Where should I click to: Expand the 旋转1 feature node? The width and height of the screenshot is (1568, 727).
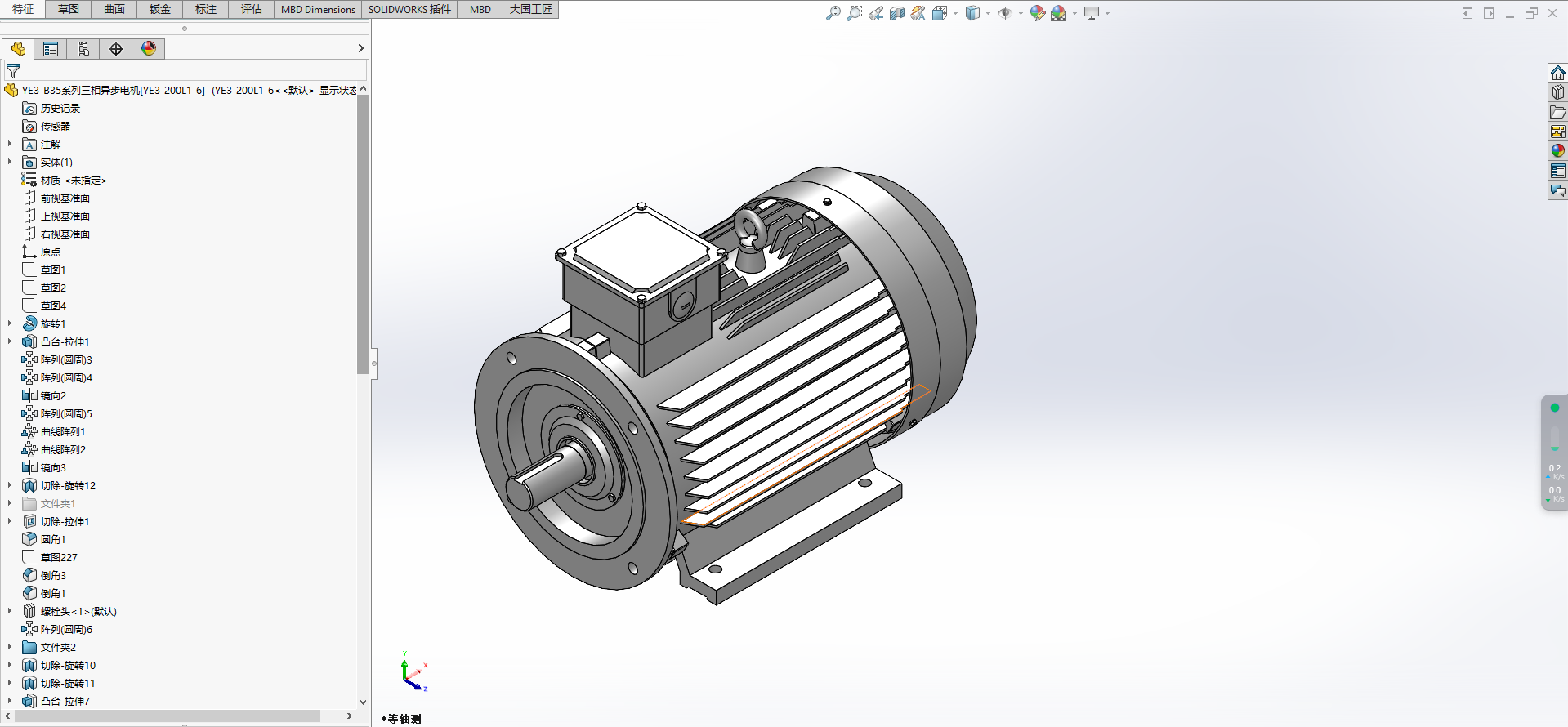tap(10, 323)
